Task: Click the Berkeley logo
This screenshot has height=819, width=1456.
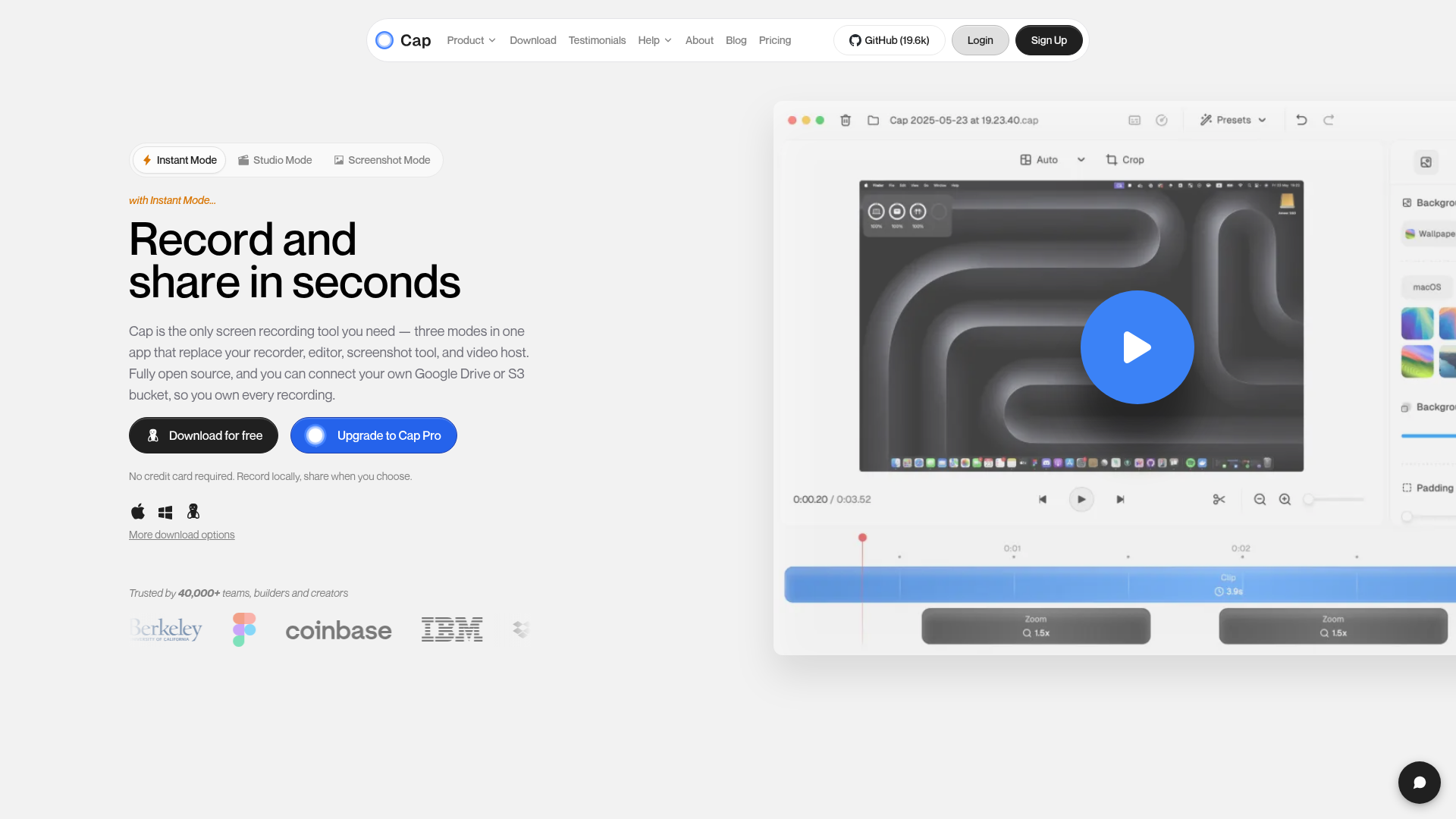Action: click(x=166, y=629)
